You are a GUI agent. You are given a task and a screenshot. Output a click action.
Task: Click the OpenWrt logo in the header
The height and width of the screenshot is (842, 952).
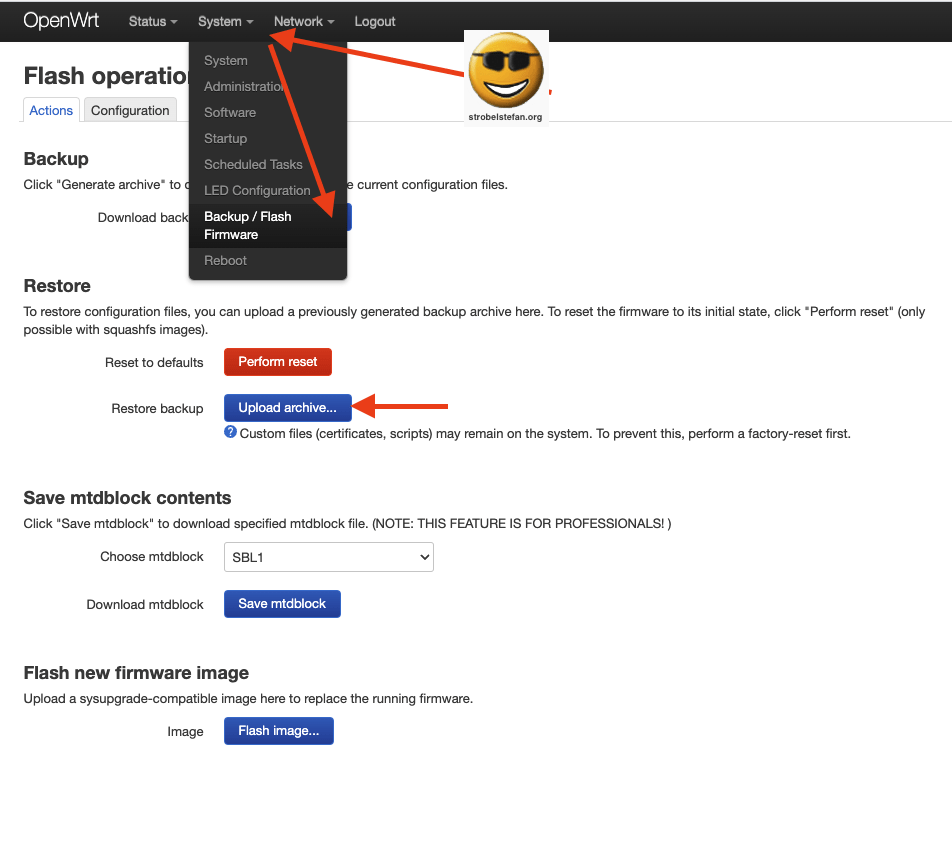[61, 20]
